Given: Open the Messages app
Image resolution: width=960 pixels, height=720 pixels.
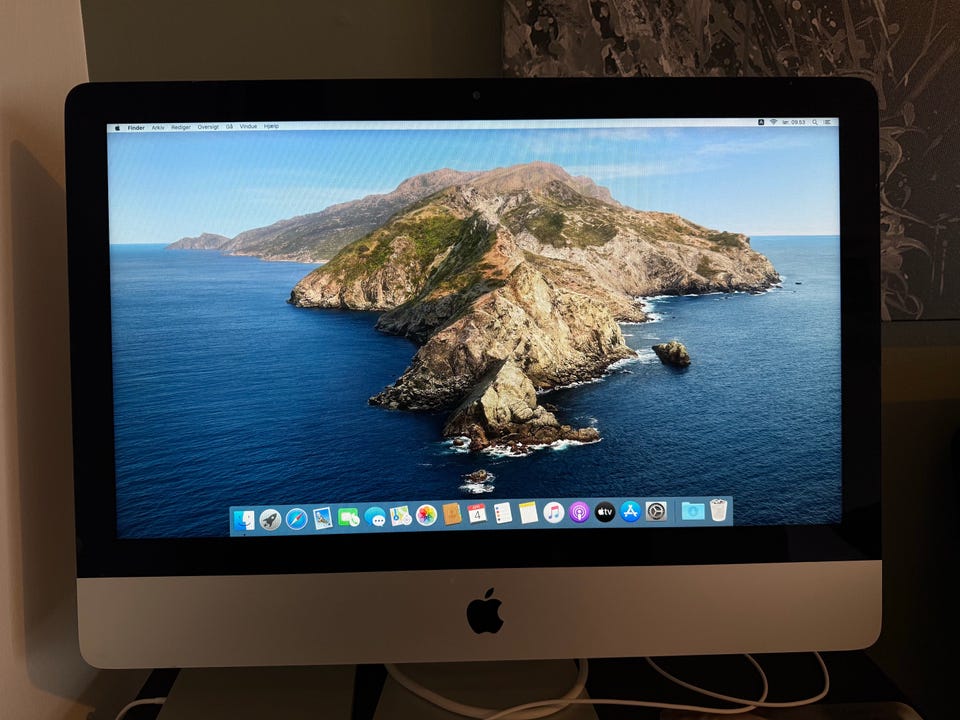Looking at the screenshot, I should (375, 517).
